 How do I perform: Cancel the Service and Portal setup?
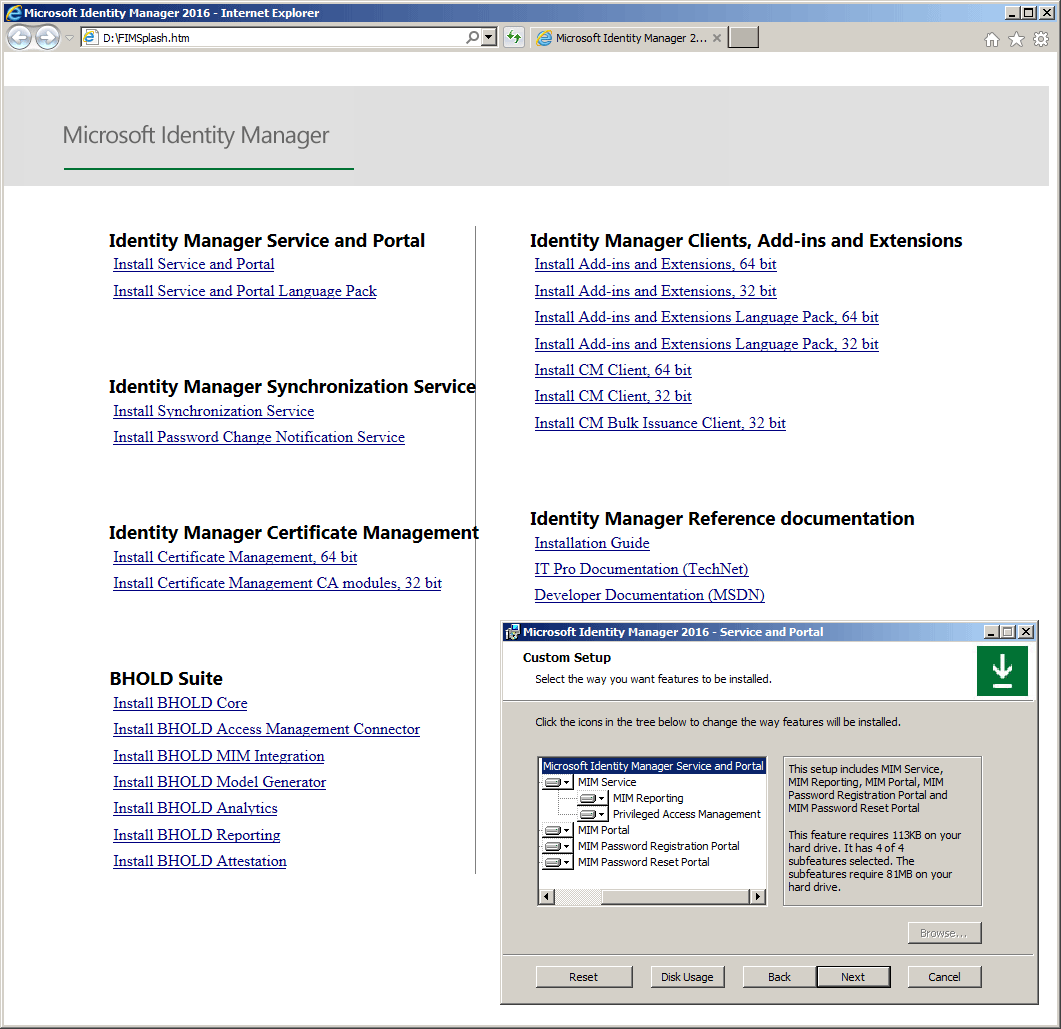tap(944, 977)
